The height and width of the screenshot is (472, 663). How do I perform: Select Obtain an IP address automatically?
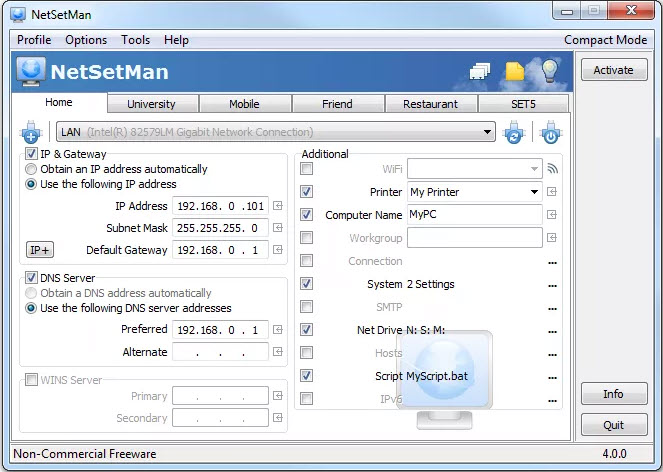[31, 169]
